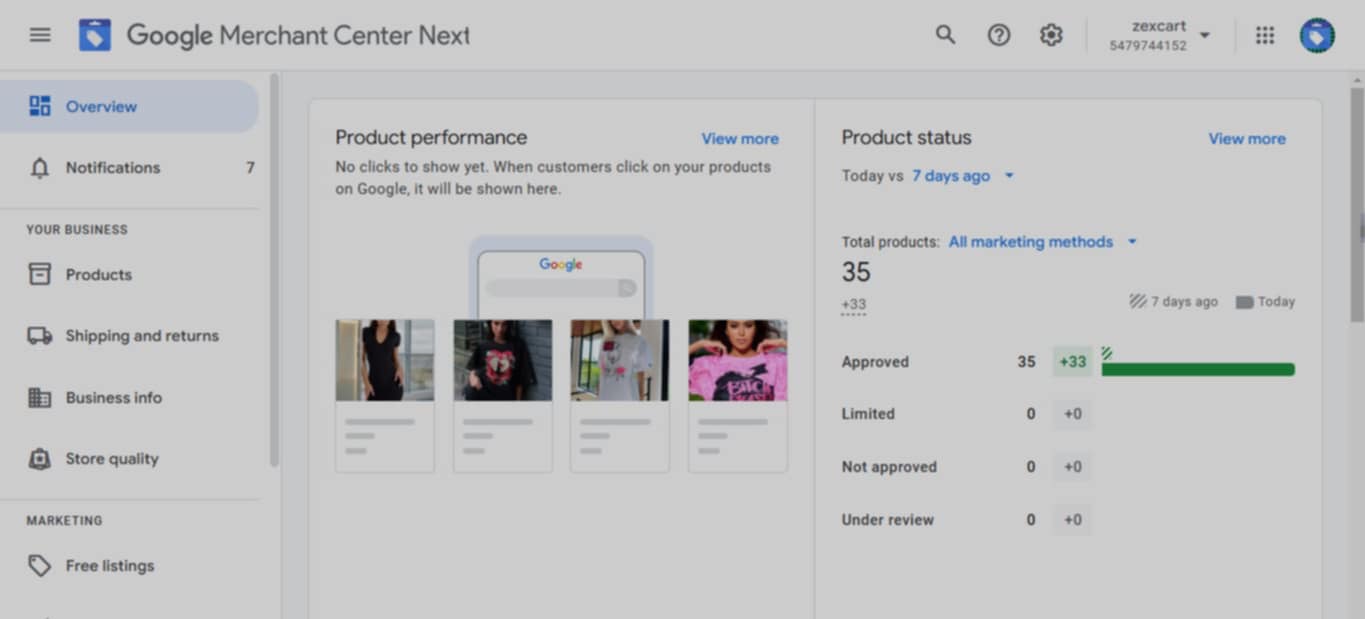Screen dimensions: 1365x619
Task: Click the Product performance heading
Action: [x=431, y=138]
